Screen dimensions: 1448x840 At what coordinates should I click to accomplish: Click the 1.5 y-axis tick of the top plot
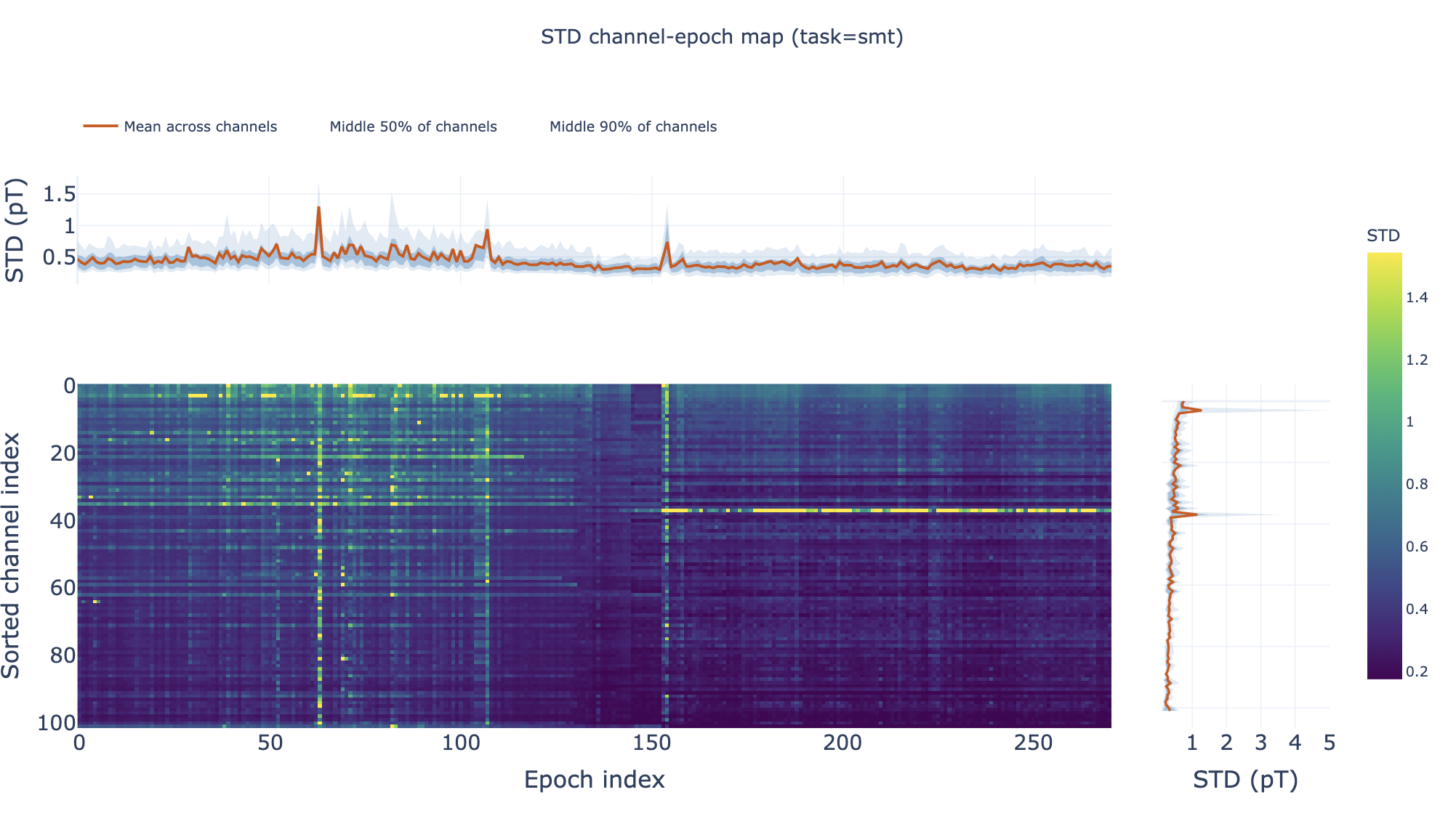[x=58, y=195]
